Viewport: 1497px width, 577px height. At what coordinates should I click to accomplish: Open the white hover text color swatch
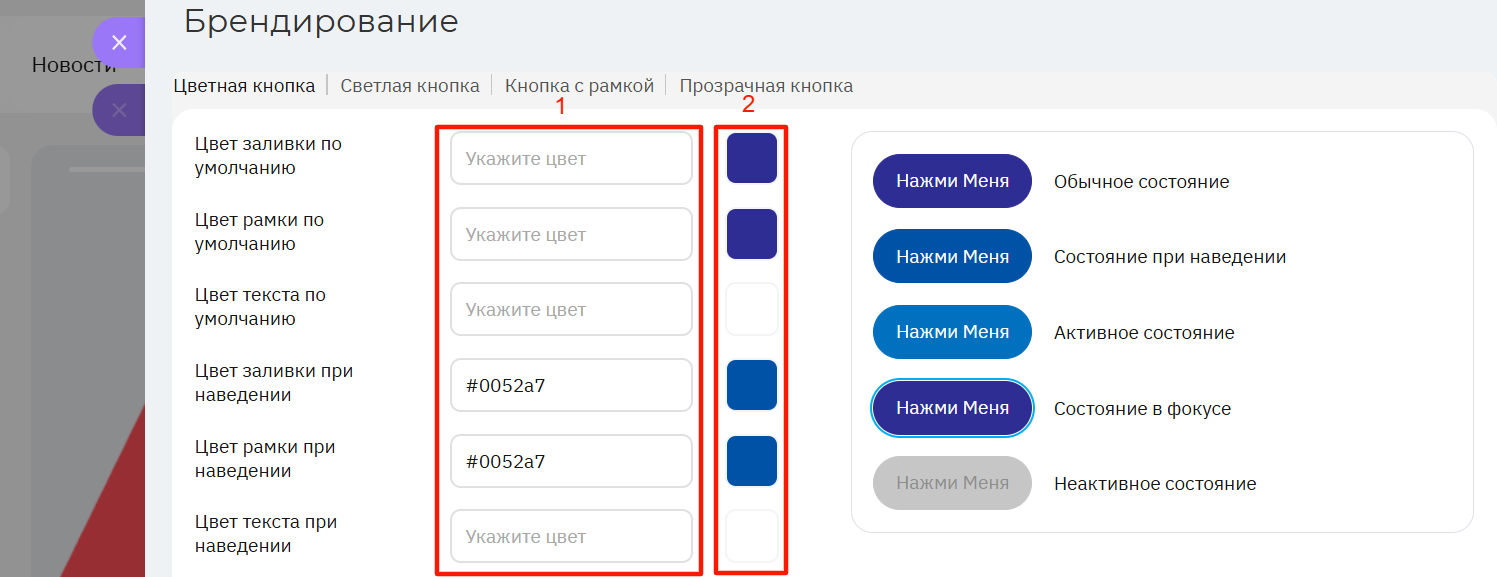pyautogui.click(x=752, y=537)
